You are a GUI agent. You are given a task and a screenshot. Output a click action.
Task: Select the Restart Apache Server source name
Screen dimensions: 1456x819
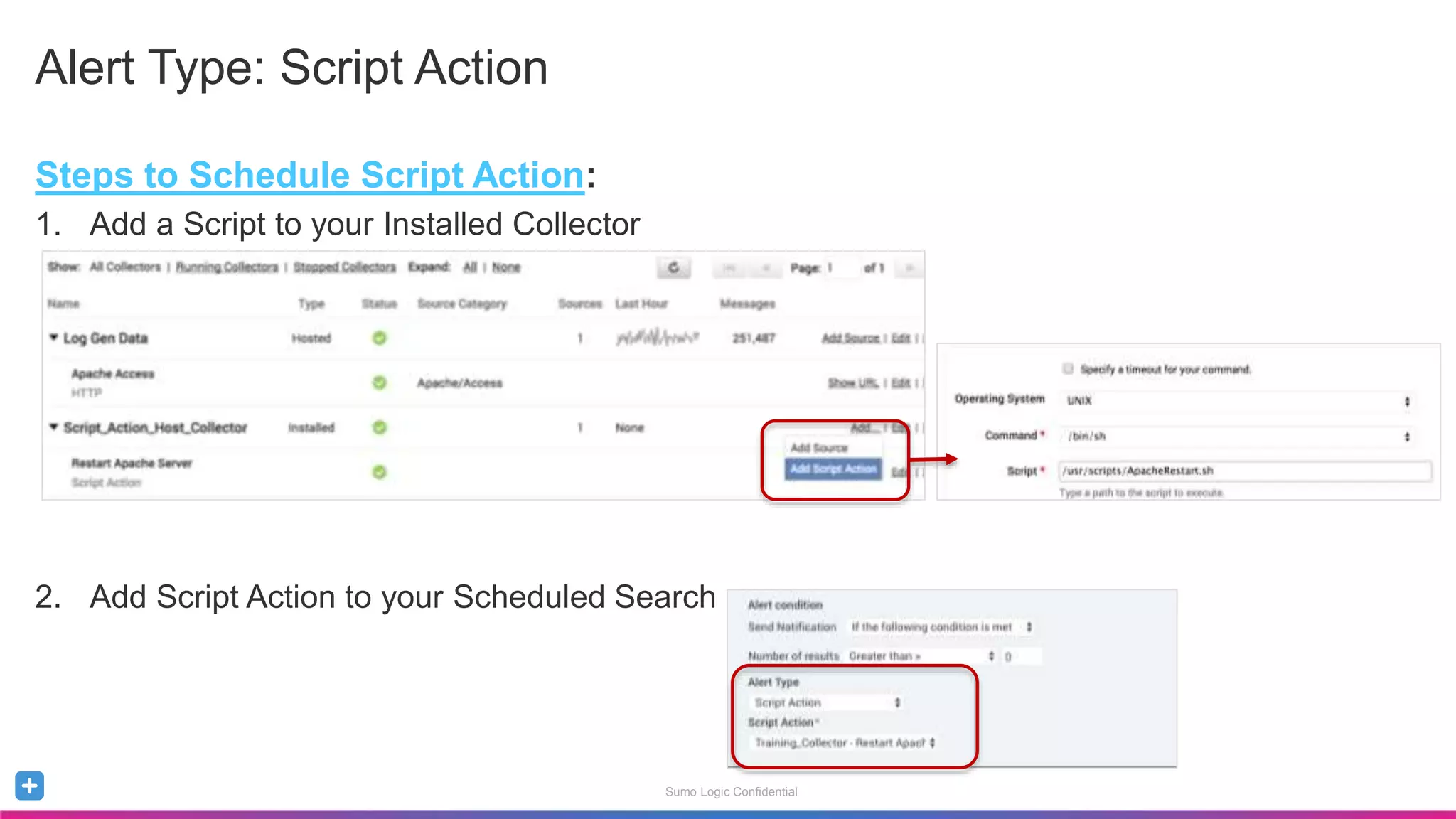(x=132, y=463)
